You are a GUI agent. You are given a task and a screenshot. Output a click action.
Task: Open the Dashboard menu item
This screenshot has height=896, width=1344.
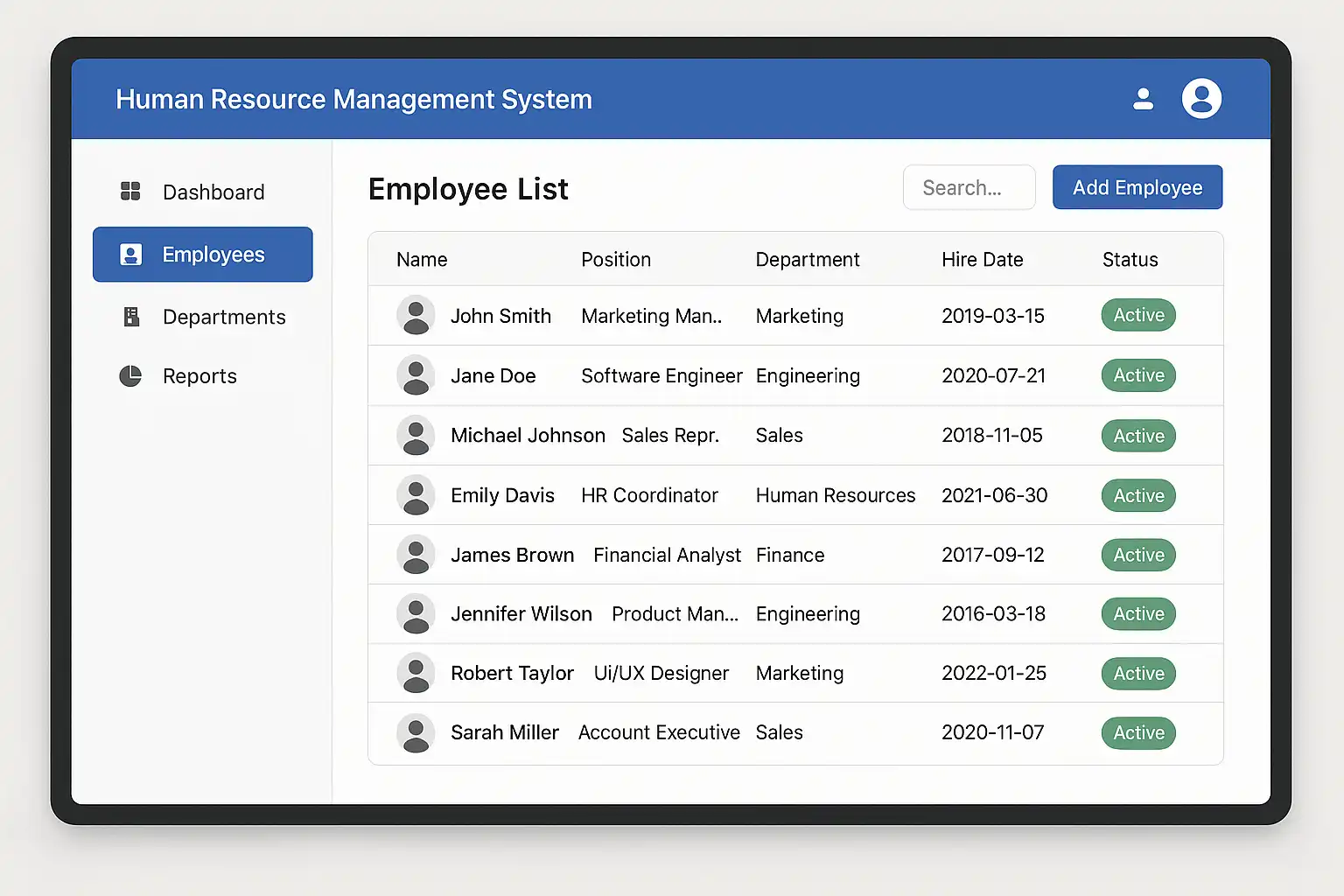click(x=213, y=192)
